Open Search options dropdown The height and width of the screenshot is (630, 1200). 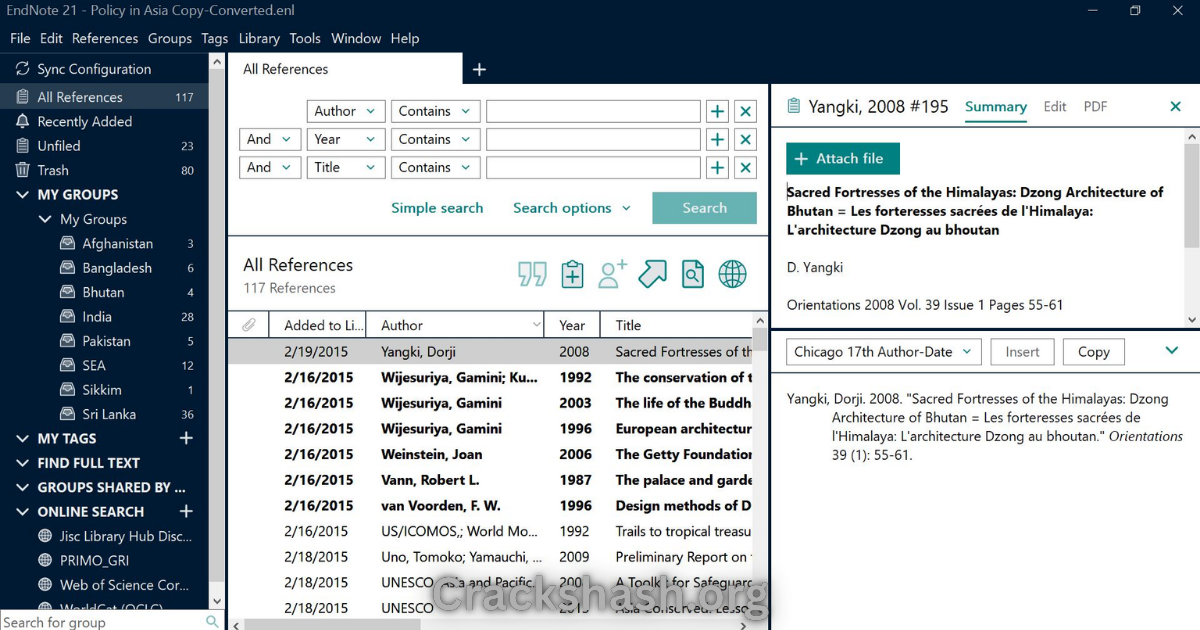coord(572,208)
